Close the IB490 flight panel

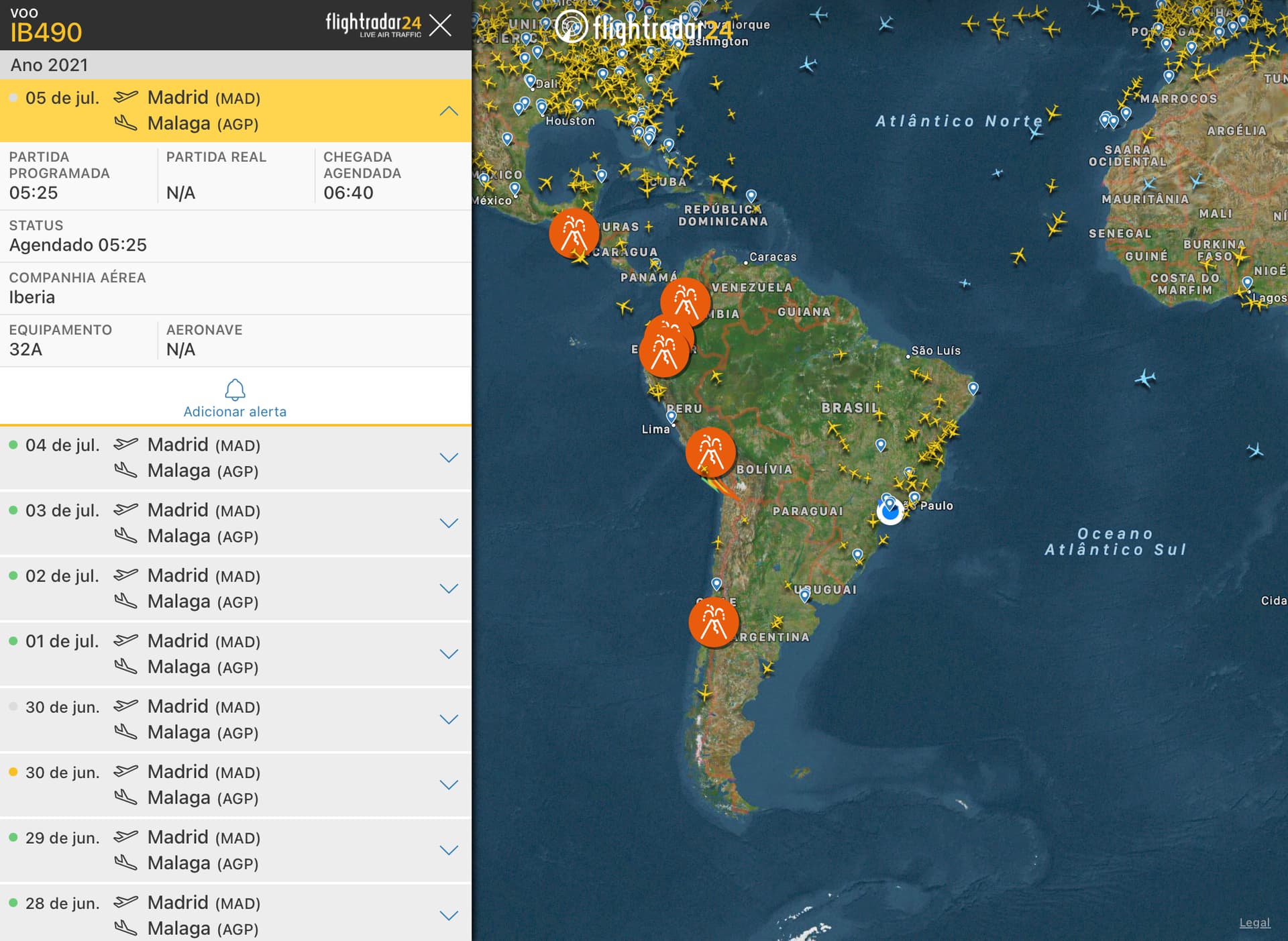440,25
